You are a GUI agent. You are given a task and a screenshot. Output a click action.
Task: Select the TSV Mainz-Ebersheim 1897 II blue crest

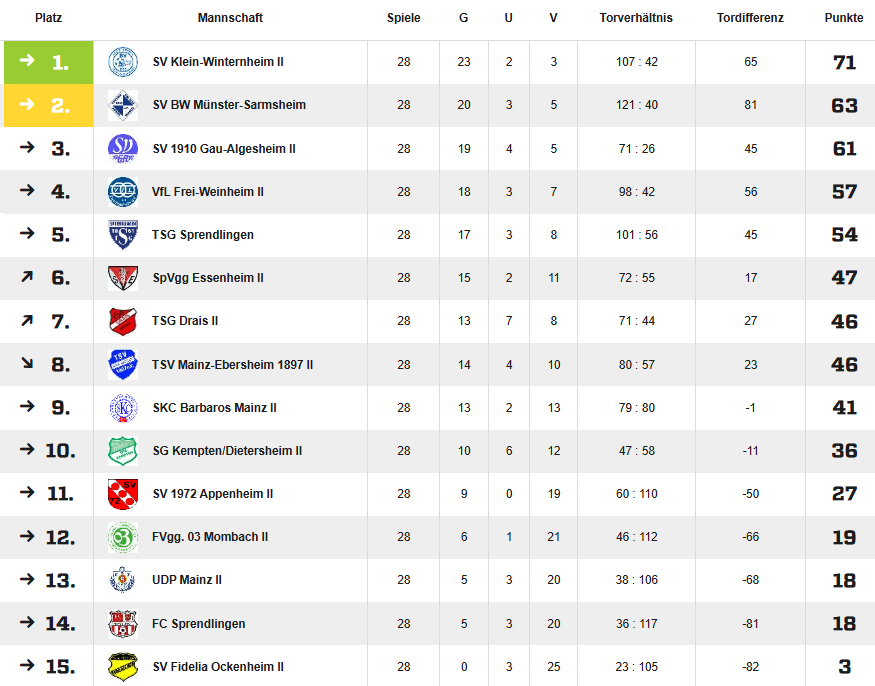tap(123, 364)
